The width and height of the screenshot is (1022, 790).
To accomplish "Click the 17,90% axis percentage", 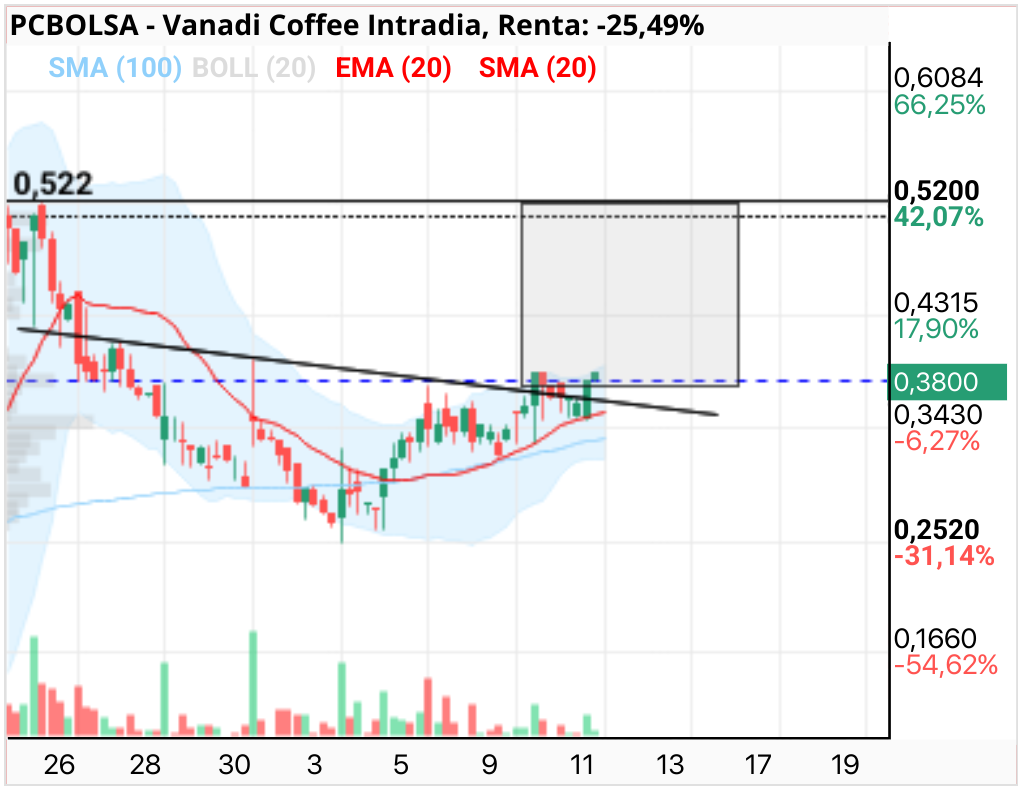I will point(936,329).
